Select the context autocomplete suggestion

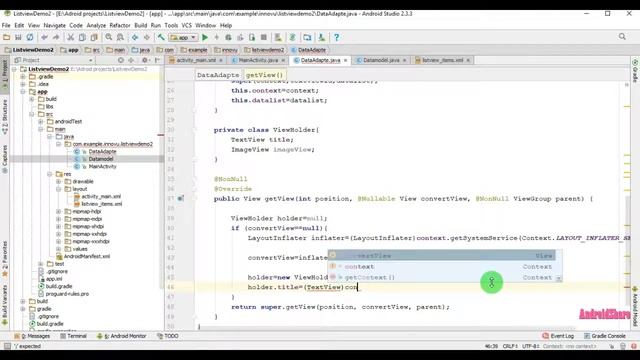tap(442, 267)
